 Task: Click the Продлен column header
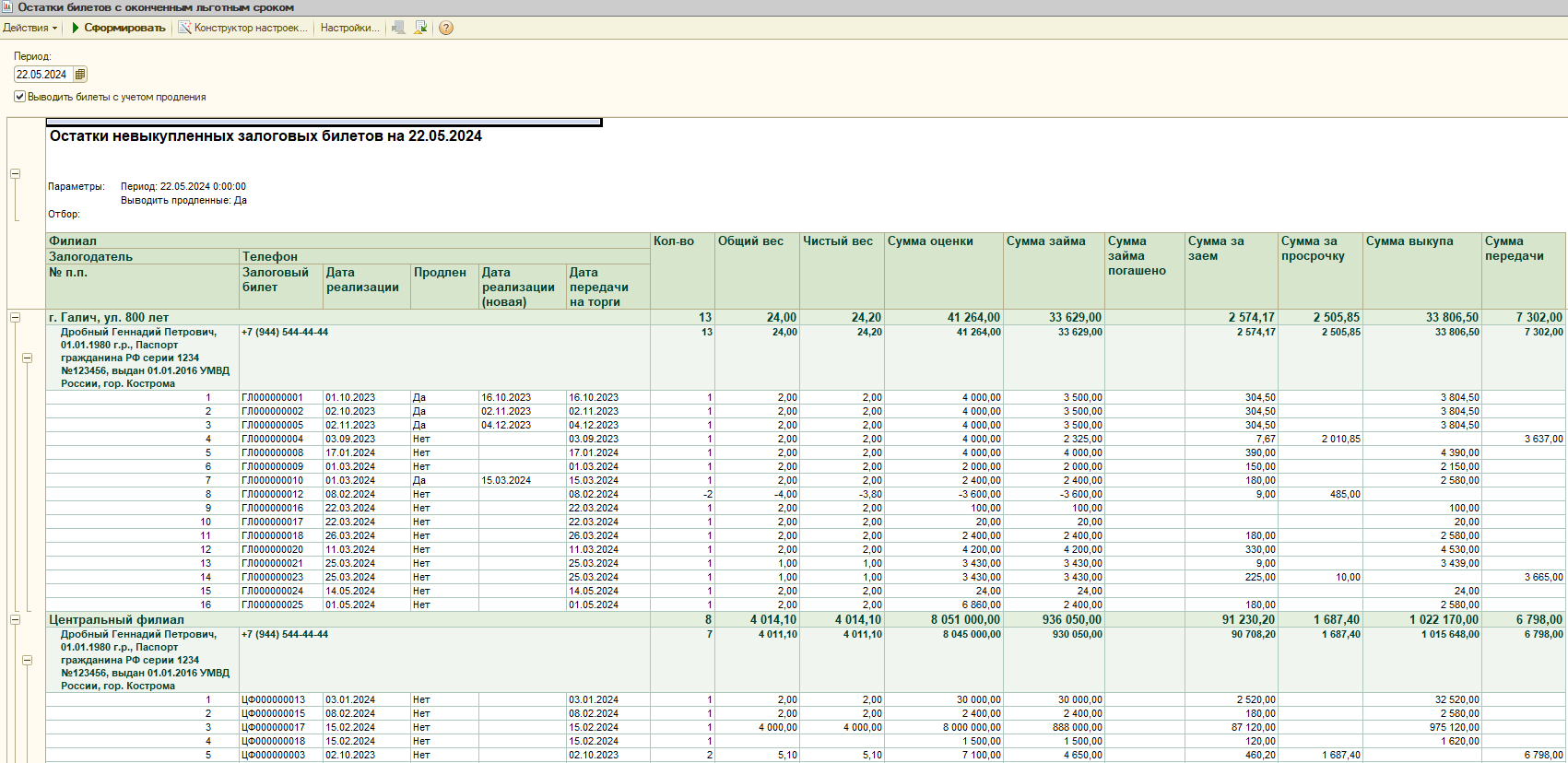[445, 287]
